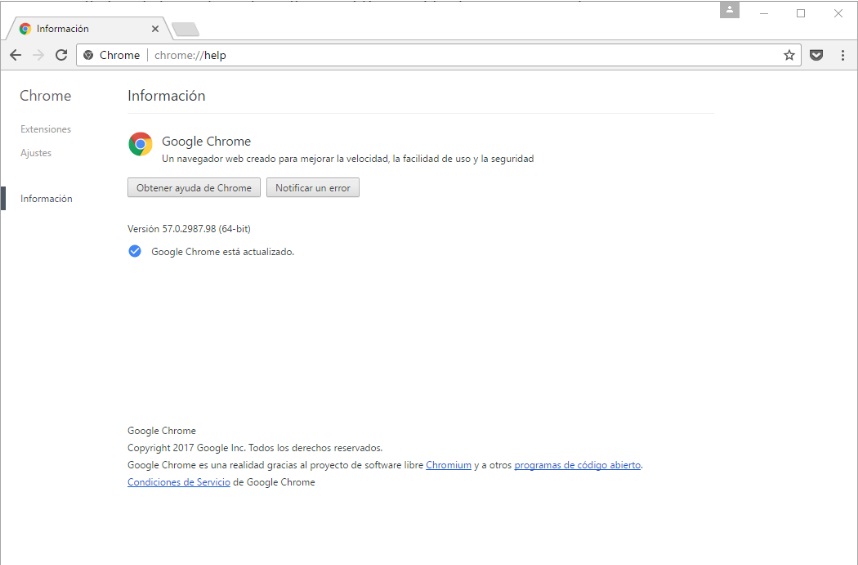This screenshot has width=858, height=565.
Task: Click the back navigation arrow
Action: click(15, 55)
